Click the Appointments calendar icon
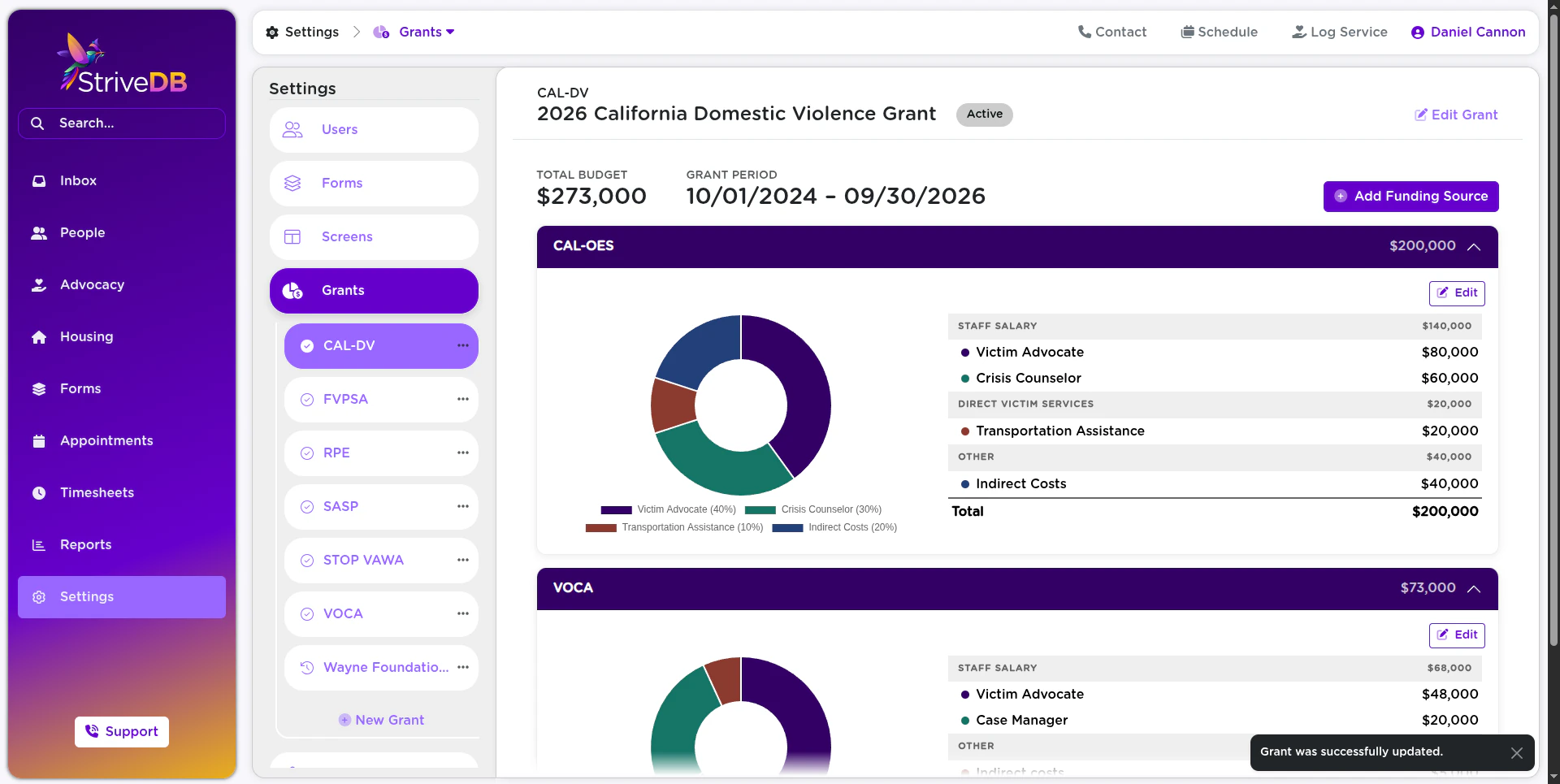The width and height of the screenshot is (1560, 784). pyautogui.click(x=39, y=441)
